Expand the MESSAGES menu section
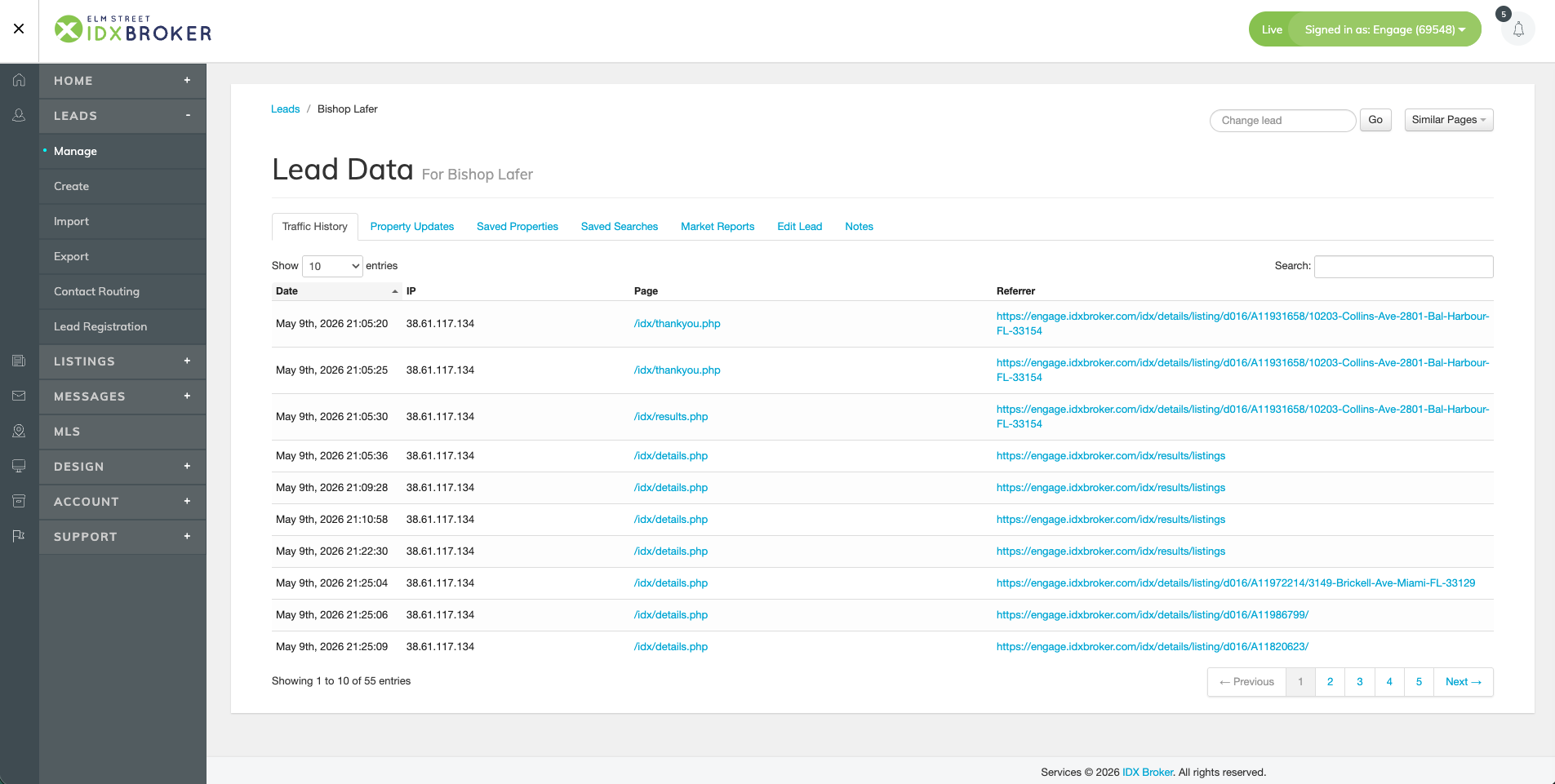Screen dimensions: 1555x784 click(x=122, y=396)
